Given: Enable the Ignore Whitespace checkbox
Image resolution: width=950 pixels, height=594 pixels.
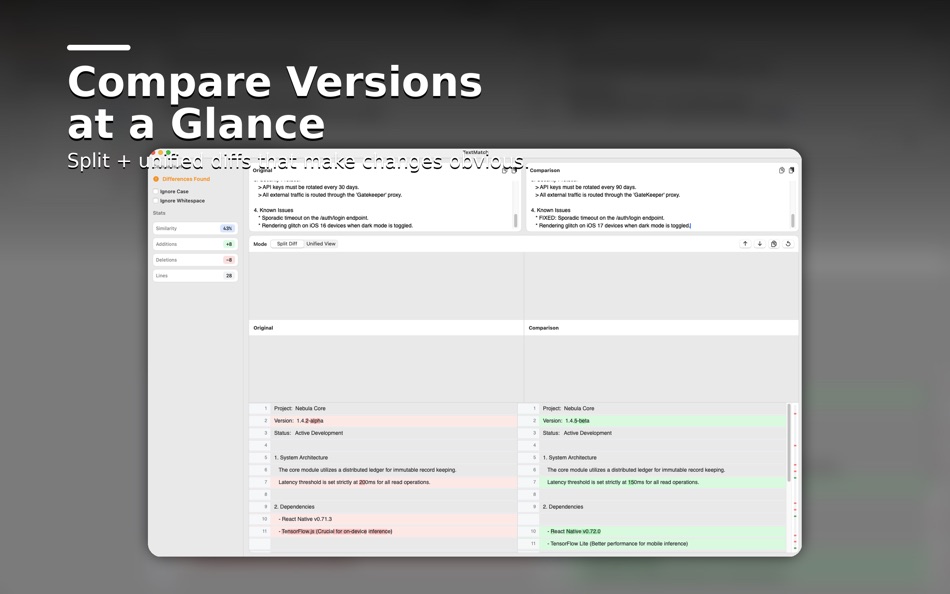Looking at the screenshot, I should pyautogui.click(x=156, y=201).
